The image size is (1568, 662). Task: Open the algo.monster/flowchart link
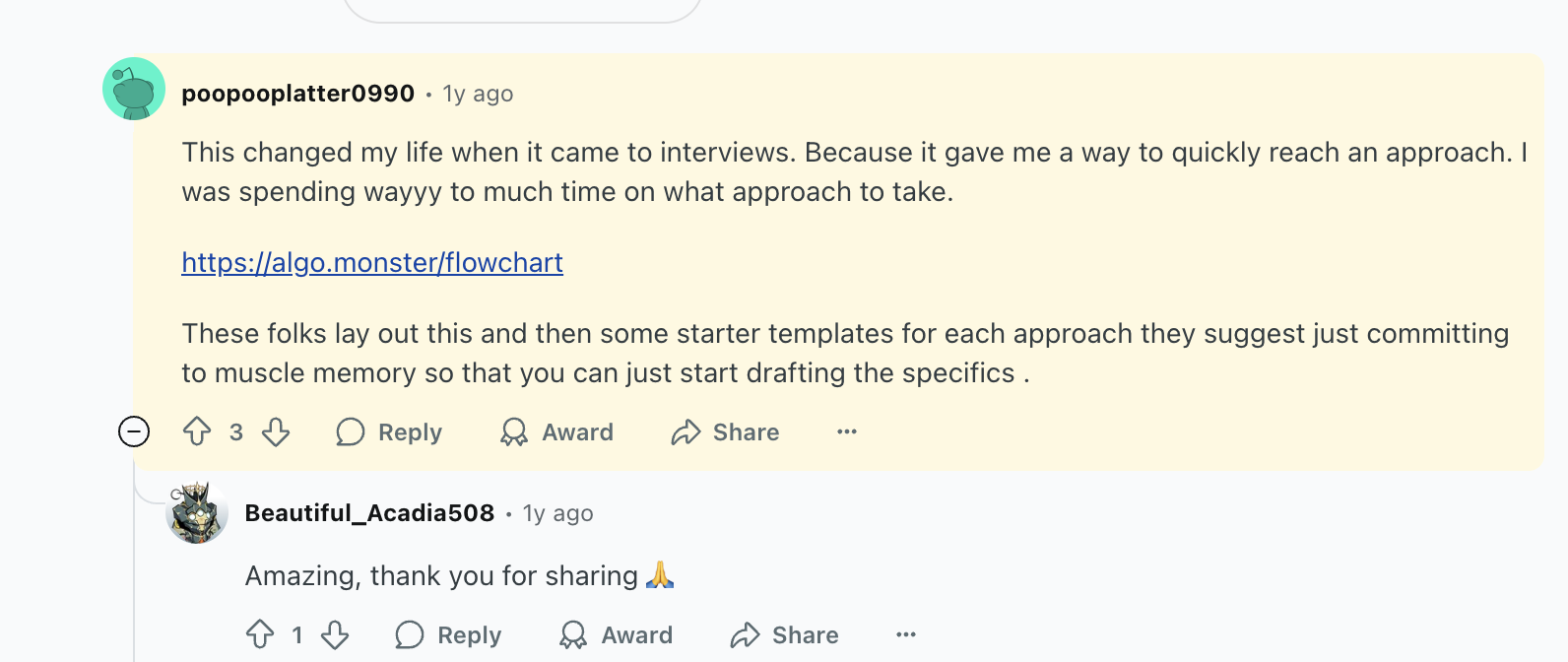coord(372,262)
